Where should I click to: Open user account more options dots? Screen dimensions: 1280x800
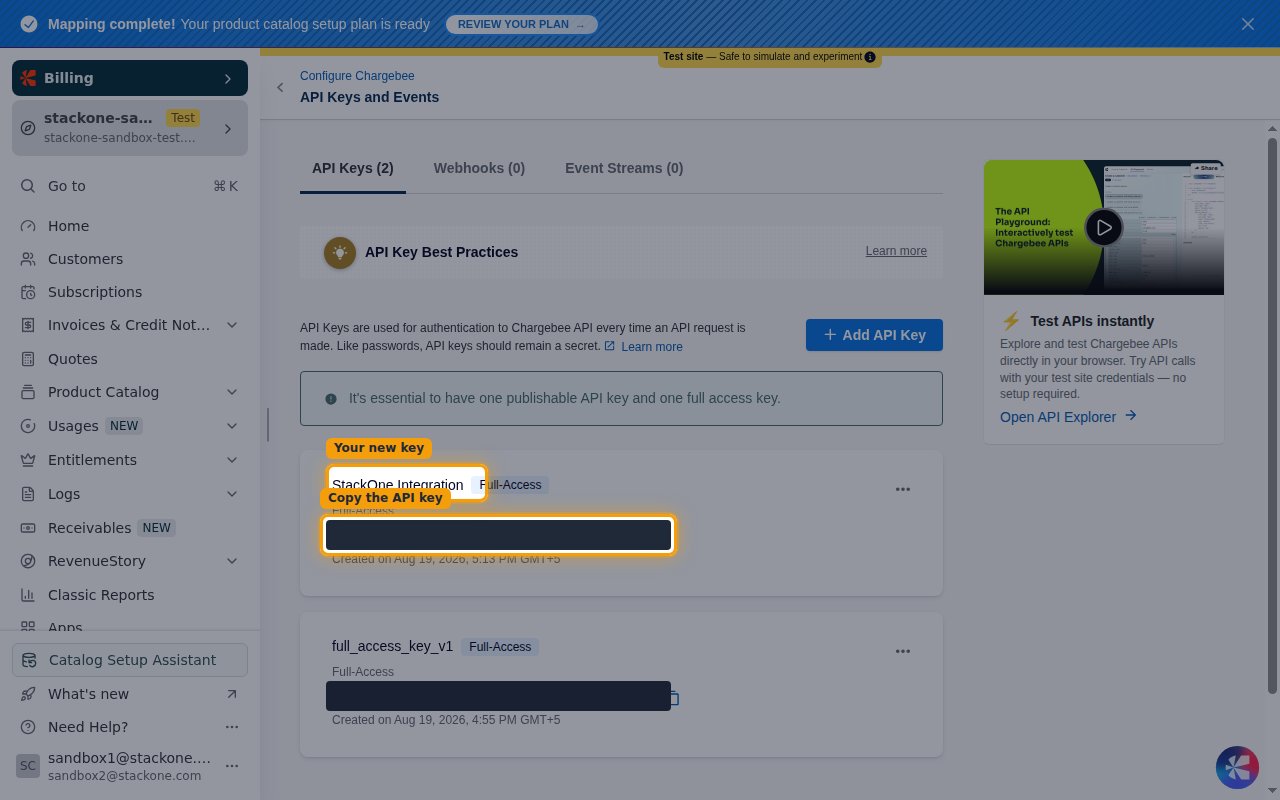pos(232,766)
